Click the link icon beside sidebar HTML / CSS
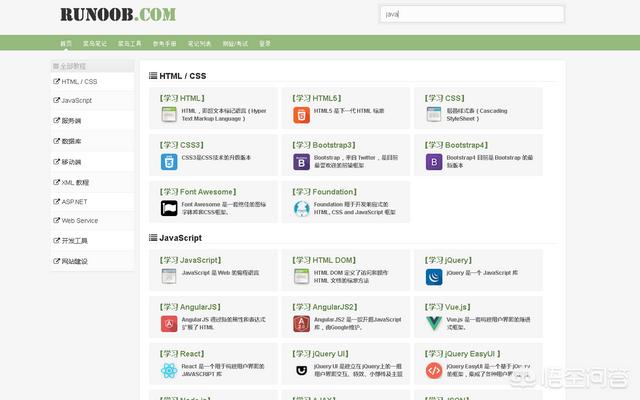This screenshot has height=400, width=640. point(56,81)
